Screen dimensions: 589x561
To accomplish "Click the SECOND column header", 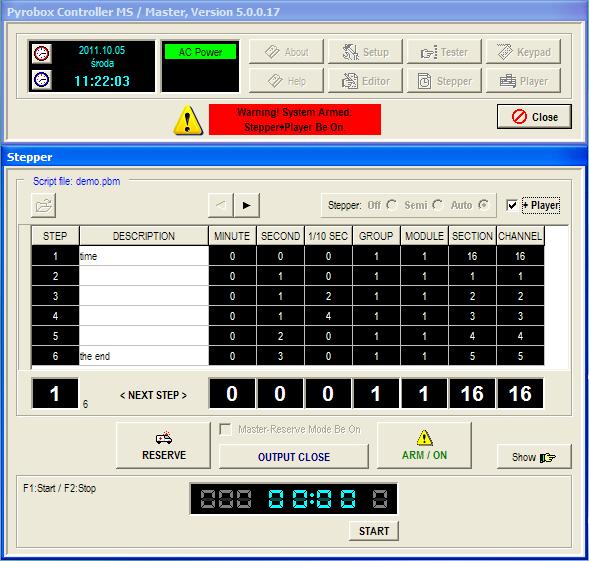I will click(x=280, y=236).
